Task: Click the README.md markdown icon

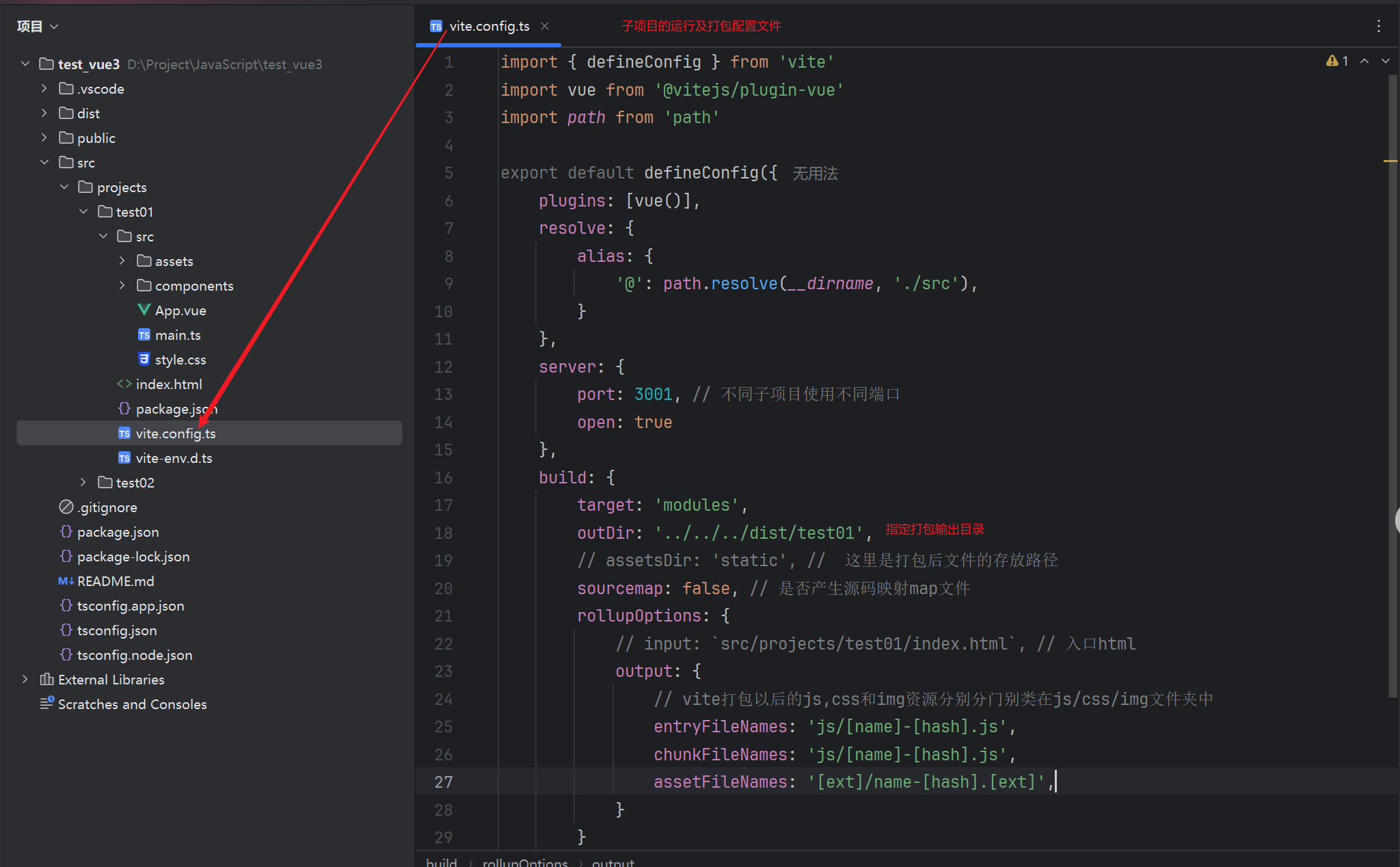Action: (66, 581)
